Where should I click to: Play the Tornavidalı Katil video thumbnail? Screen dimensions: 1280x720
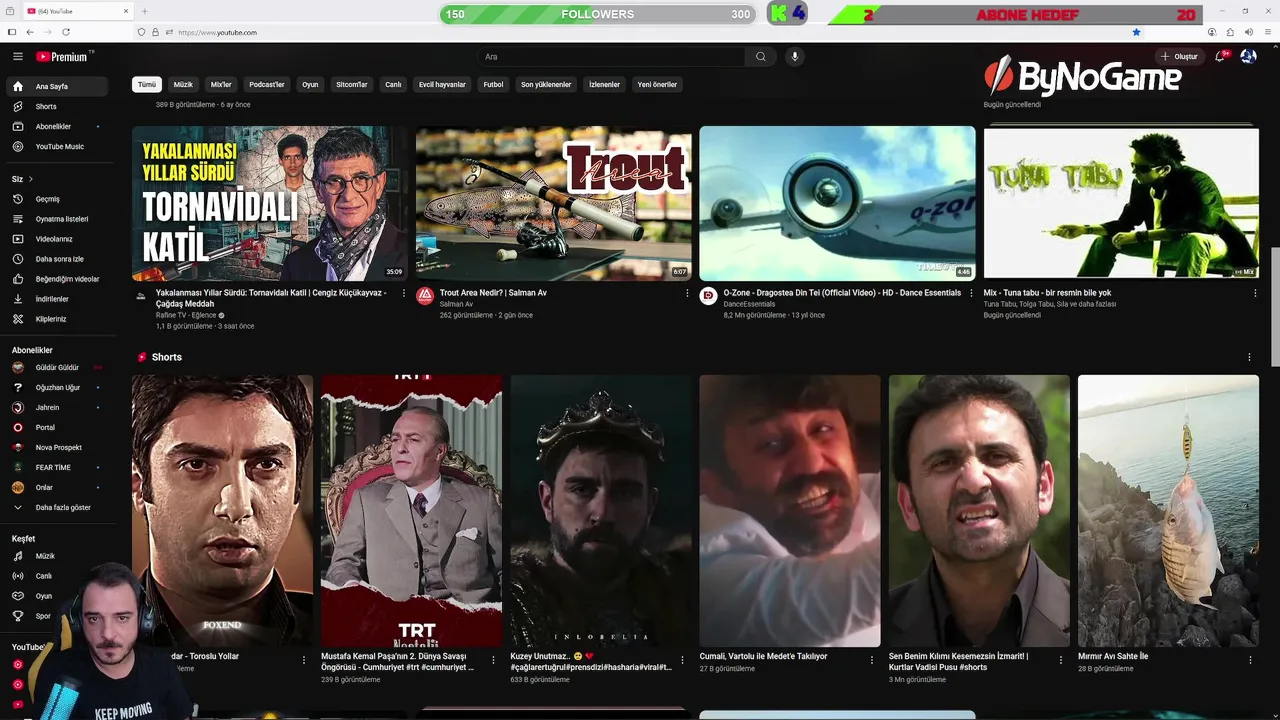(270, 203)
